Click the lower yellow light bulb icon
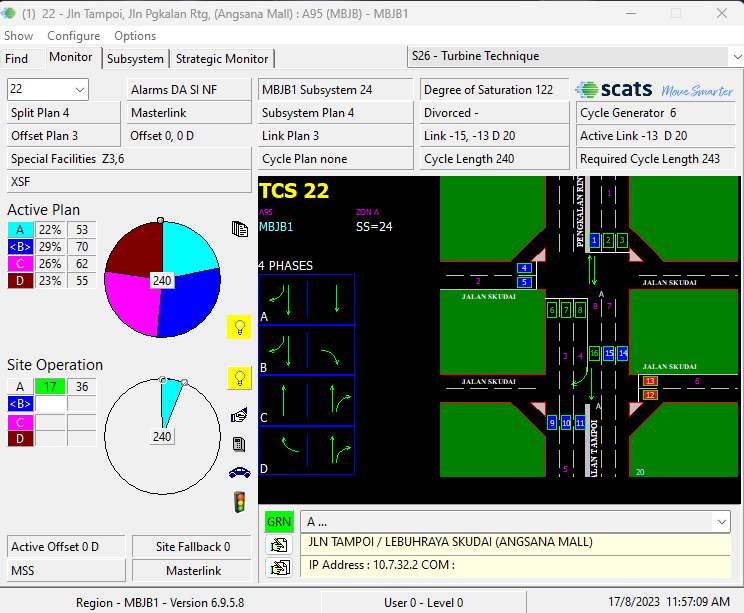The image size is (744, 613). click(x=240, y=378)
